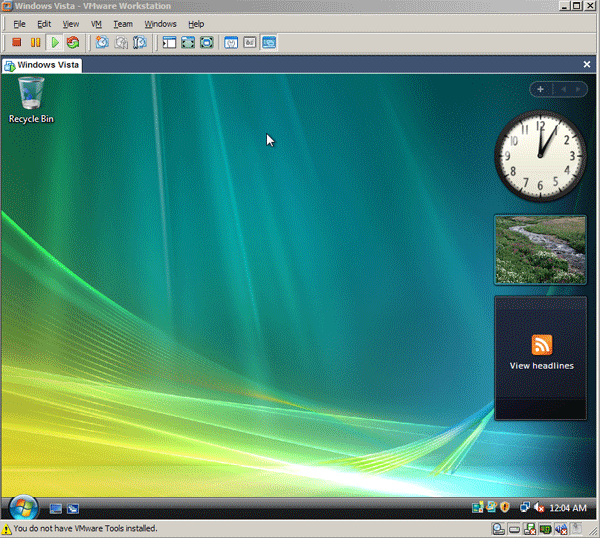Click the grayed USB device status bar icon

[x=576, y=529]
